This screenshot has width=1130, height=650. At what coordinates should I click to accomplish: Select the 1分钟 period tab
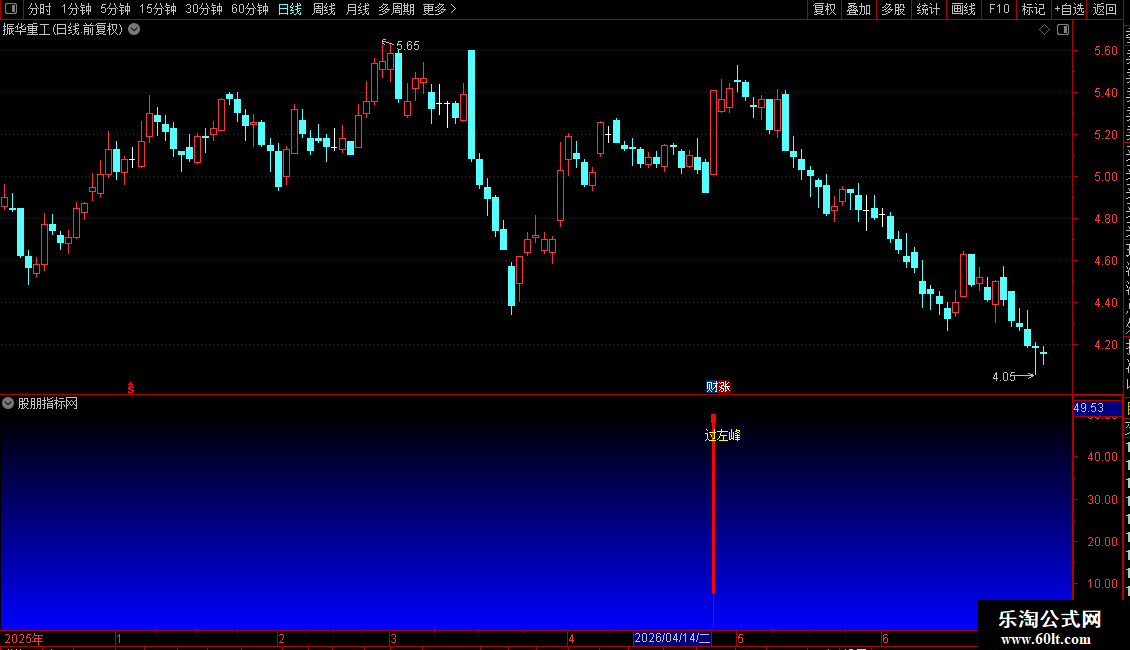pyautogui.click(x=76, y=9)
